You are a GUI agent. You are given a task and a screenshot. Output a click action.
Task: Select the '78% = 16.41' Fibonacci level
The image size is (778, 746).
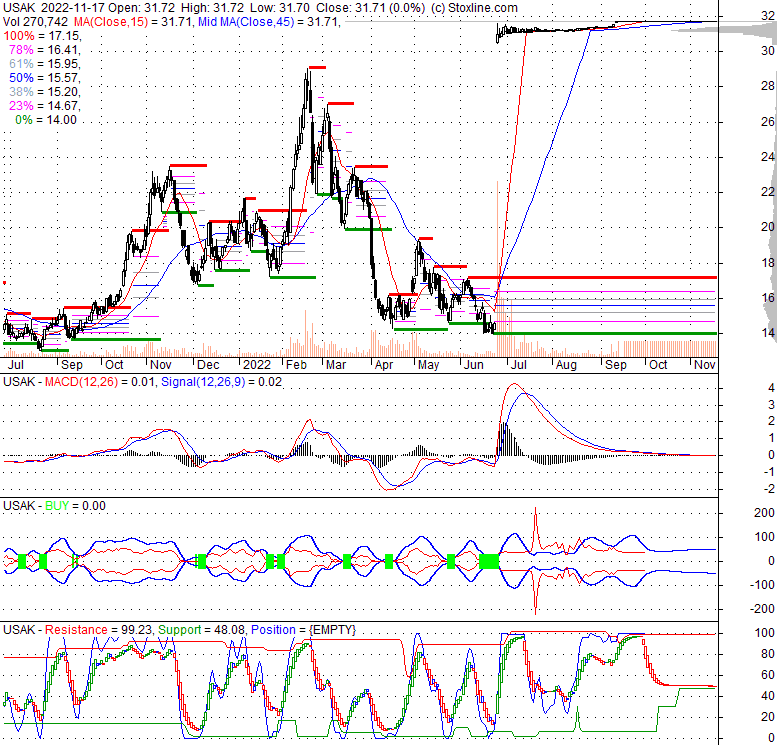pos(44,50)
